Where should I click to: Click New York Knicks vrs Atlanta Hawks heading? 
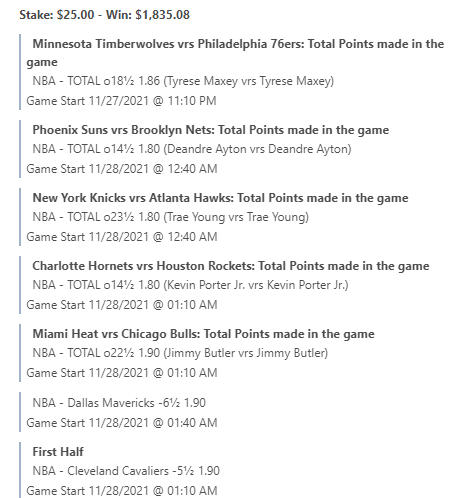(x=220, y=198)
